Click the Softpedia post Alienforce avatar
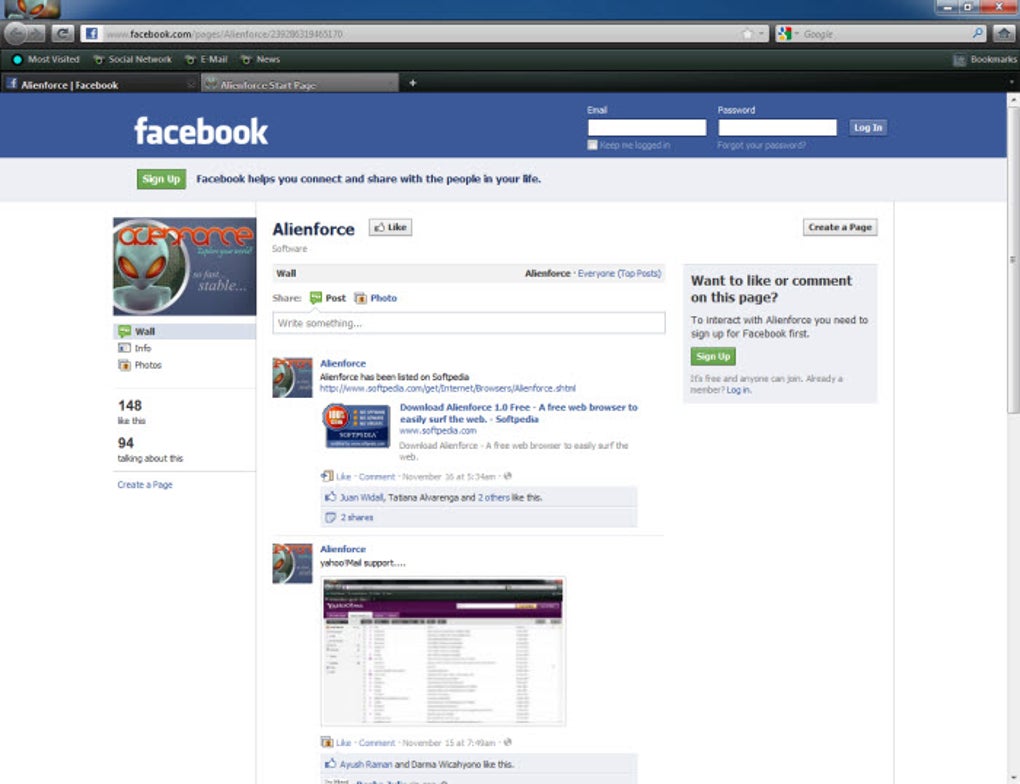This screenshot has height=784, width=1020. click(x=292, y=377)
